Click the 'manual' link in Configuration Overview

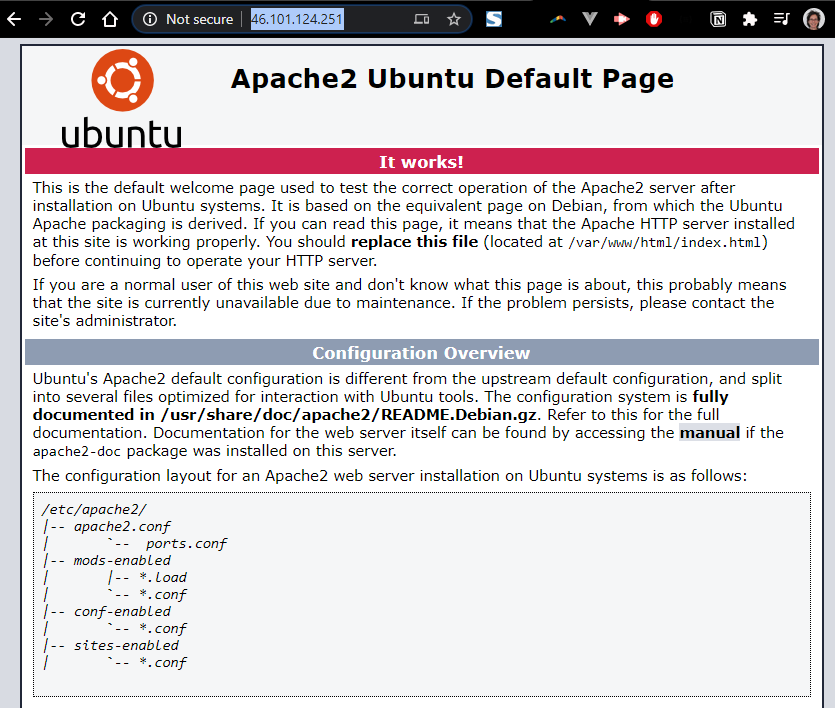pos(709,433)
